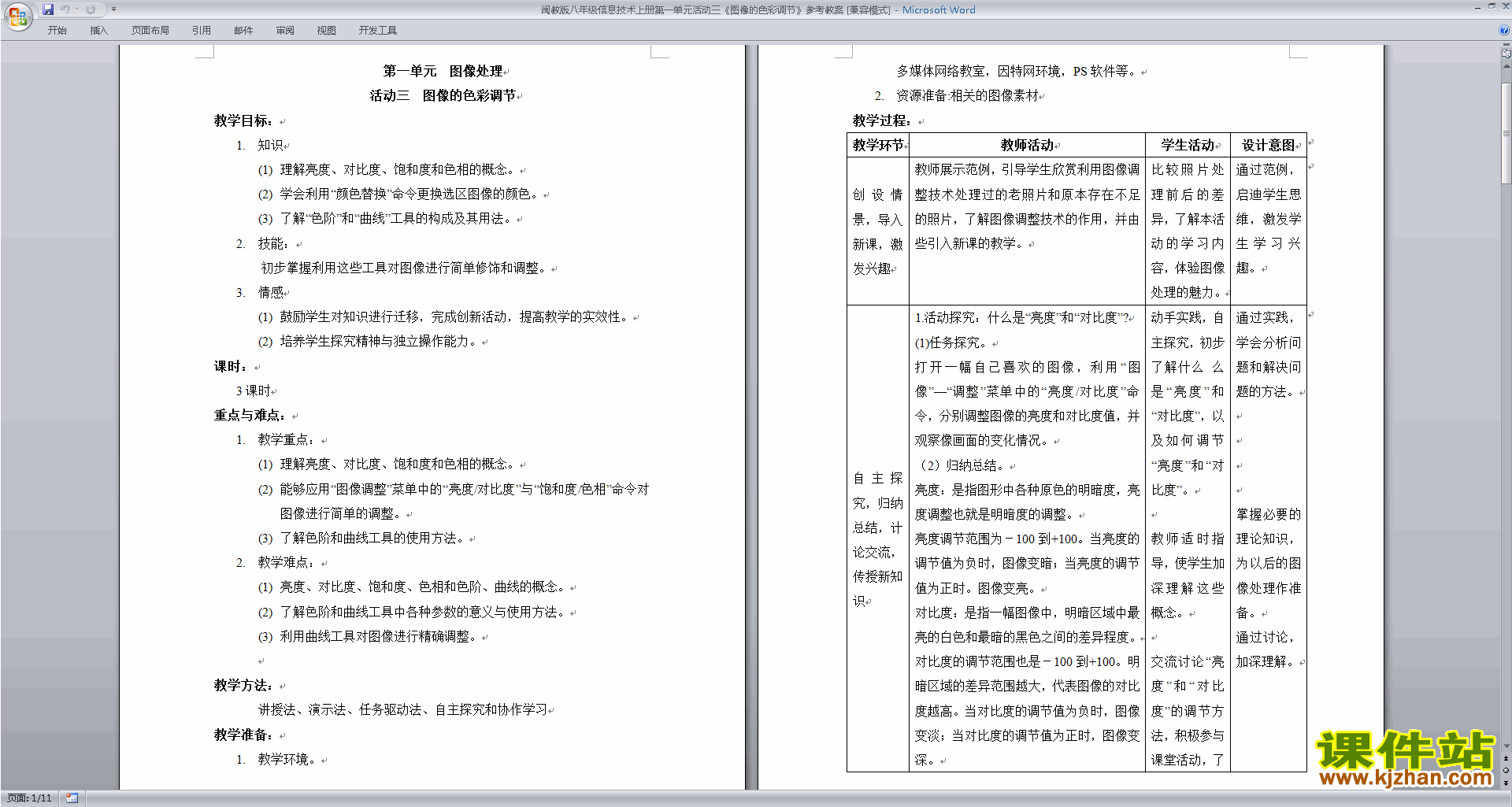Click the heading 教学方法：
The image size is (1512, 807).
point(244,685)
